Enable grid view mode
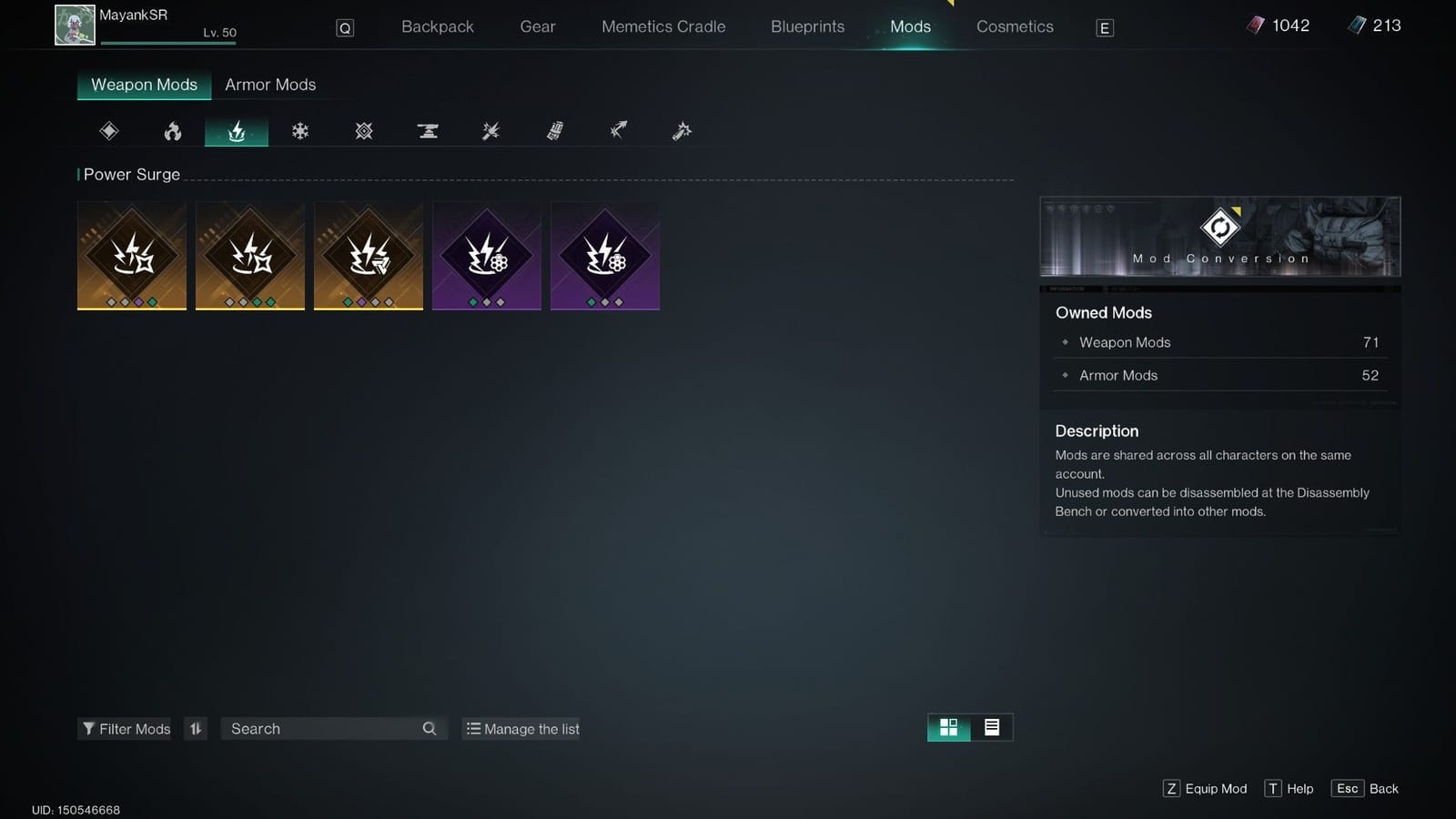 tap(947, 727)
